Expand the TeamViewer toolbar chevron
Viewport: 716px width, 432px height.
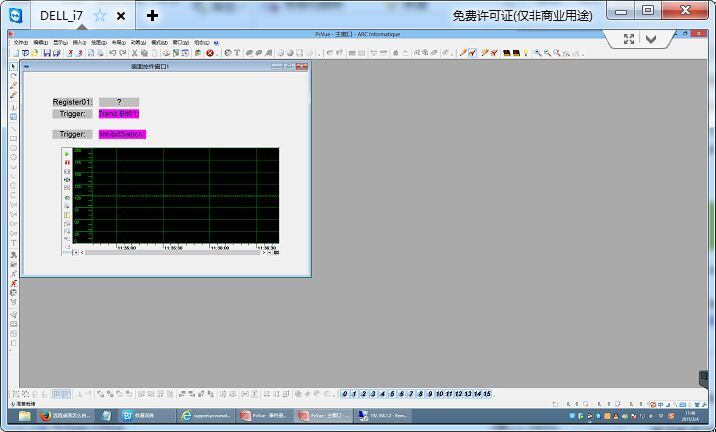coord(651,39)
